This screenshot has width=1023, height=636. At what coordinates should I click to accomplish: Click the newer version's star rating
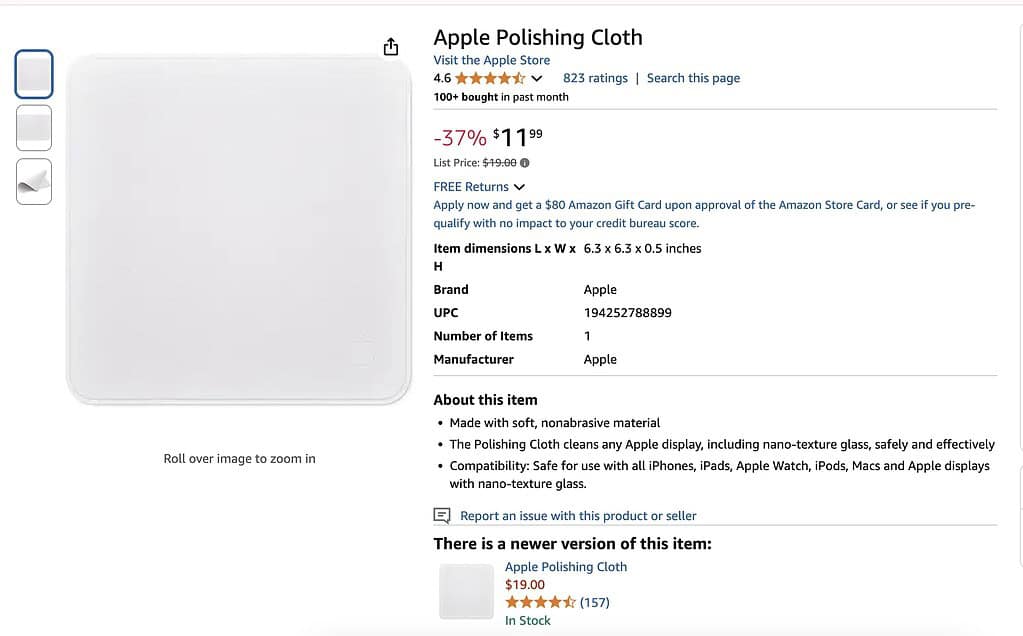pos(540,602)
